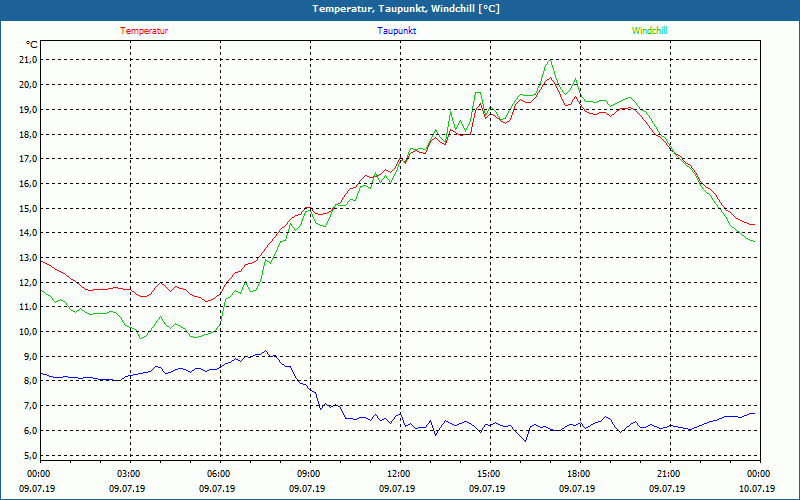Click the '°C' unit label above the y-axis

pyautogui.click(x=31, y=45)
